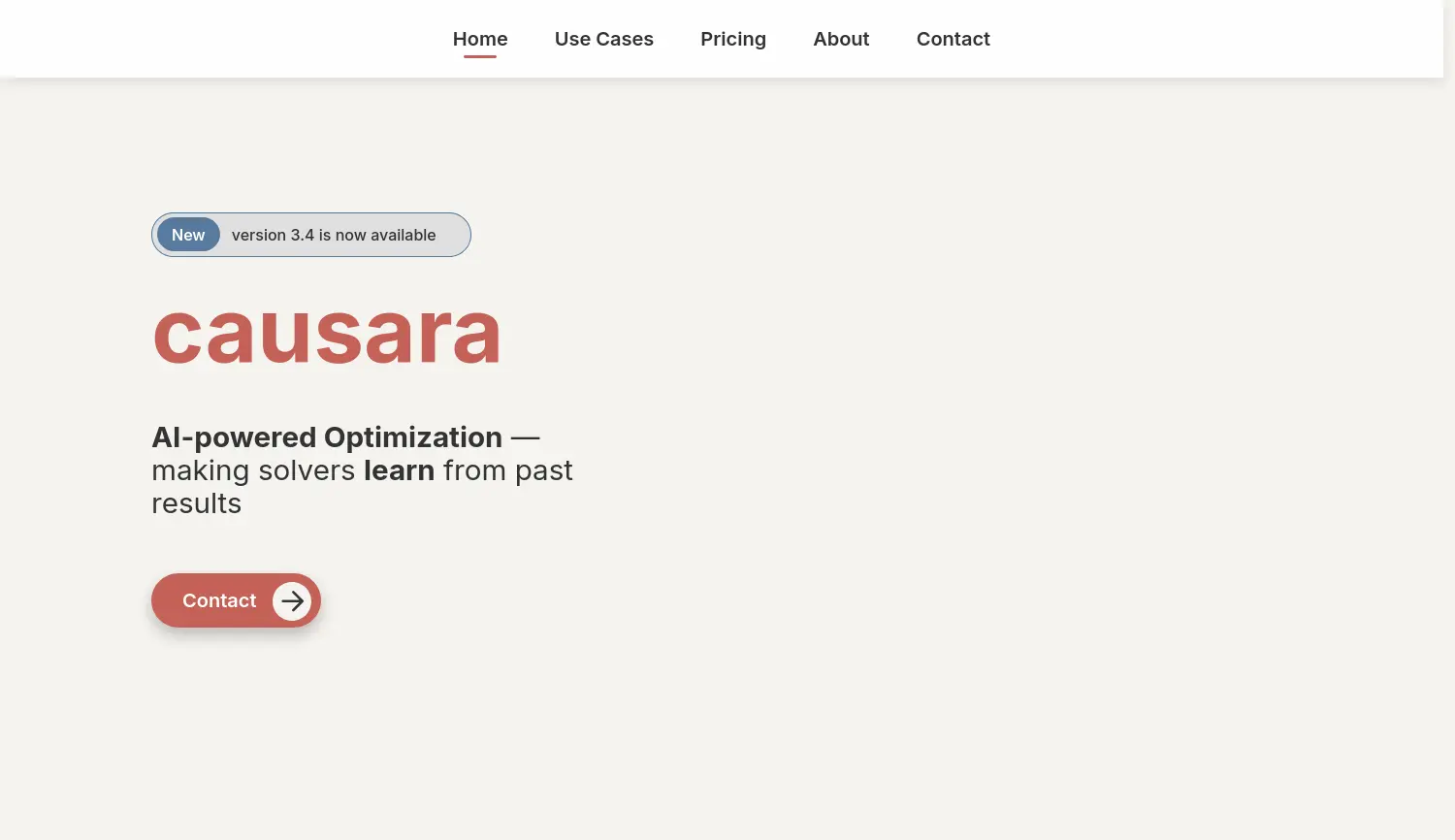Viewport: 1455px width, 840px height.
Task: Select Contact in the top navigation
Action: (954, 39)
